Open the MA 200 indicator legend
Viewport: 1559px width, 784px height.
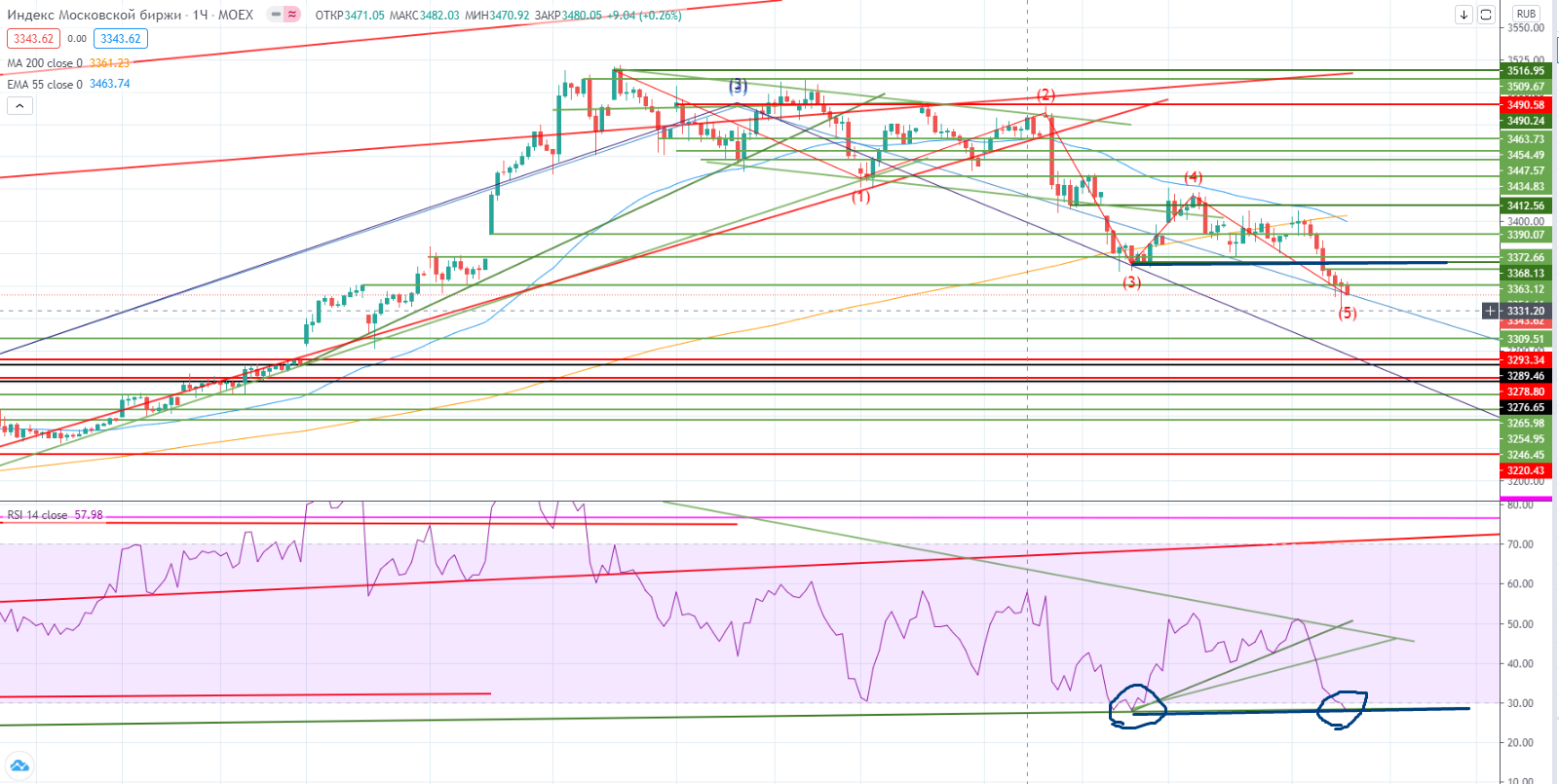[x=45, y=63]
